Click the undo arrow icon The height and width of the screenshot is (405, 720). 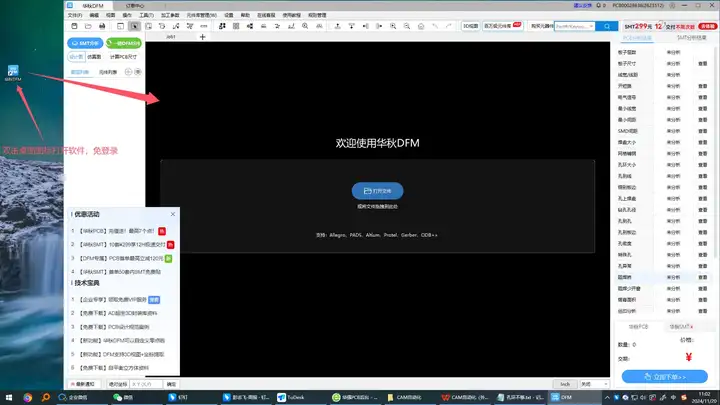click(435, 26)
